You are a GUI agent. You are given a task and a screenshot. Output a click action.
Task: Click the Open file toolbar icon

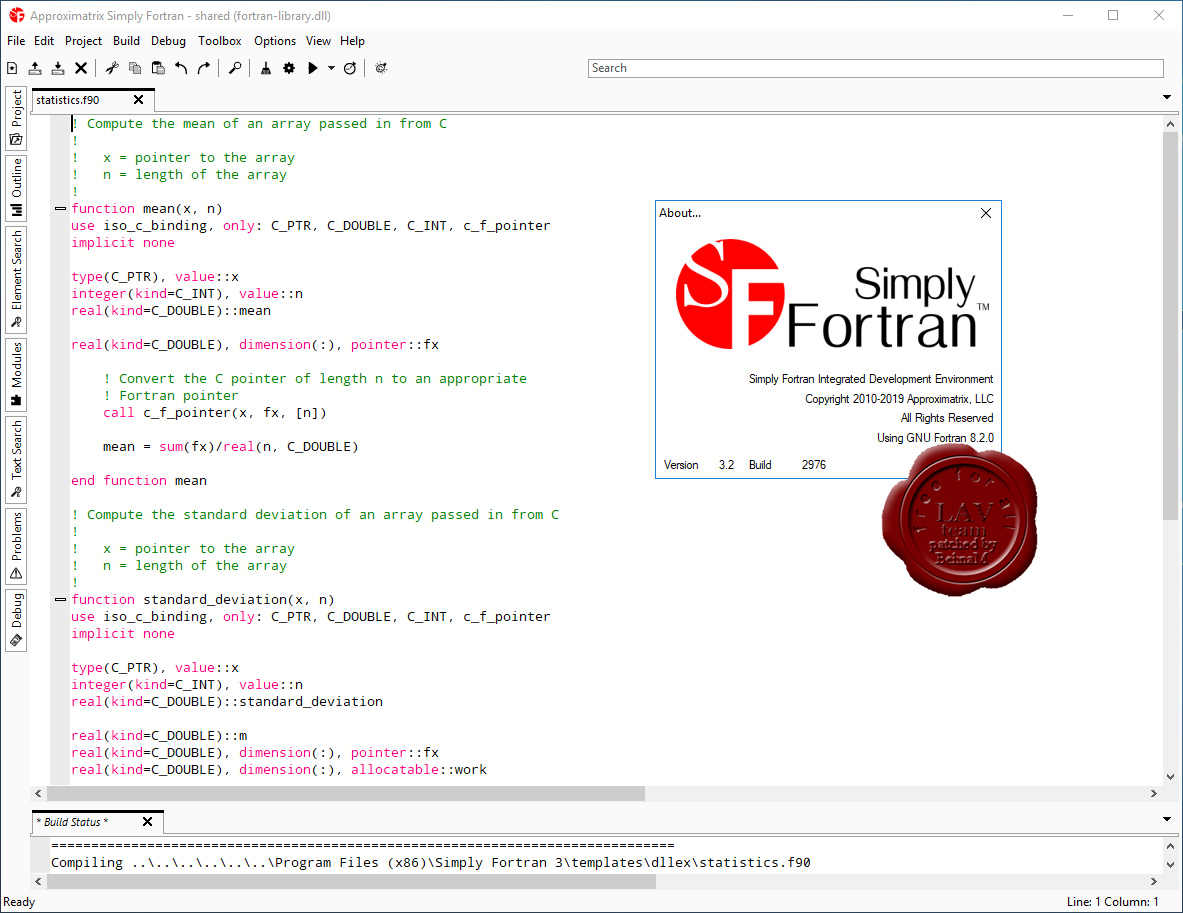(x=35, y=69)
